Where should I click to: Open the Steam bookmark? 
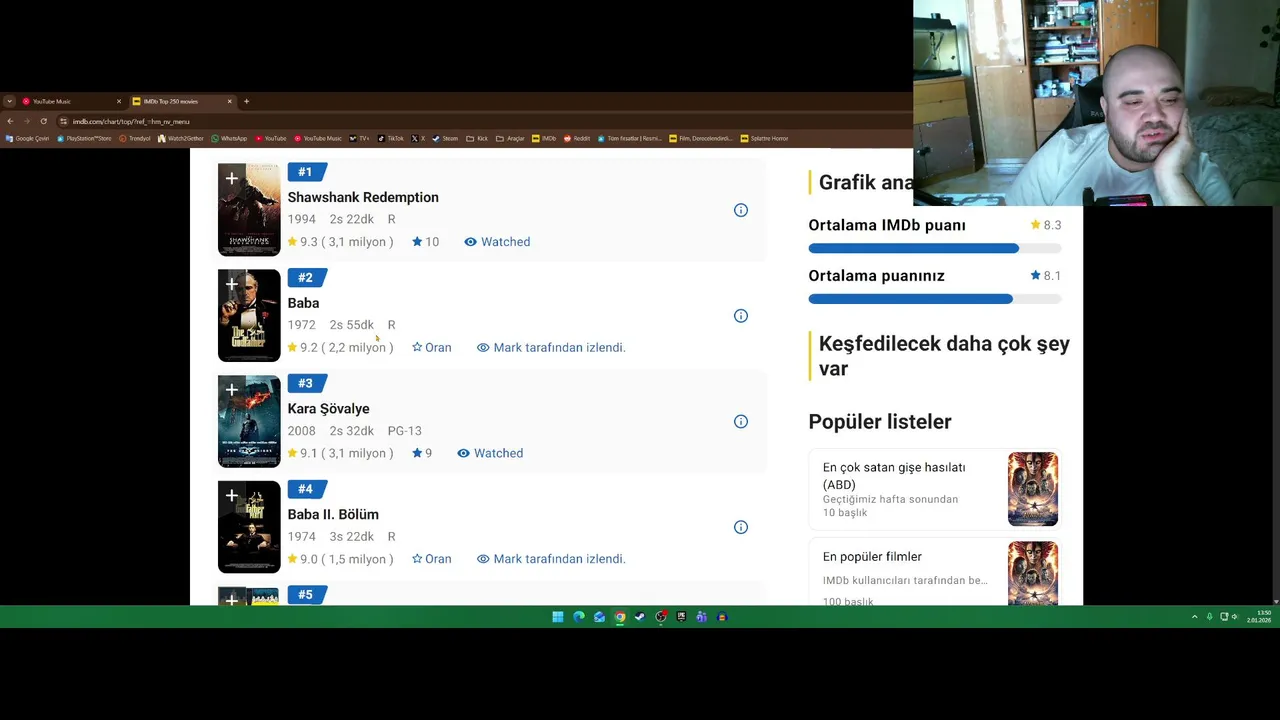(x=445, y=138)
